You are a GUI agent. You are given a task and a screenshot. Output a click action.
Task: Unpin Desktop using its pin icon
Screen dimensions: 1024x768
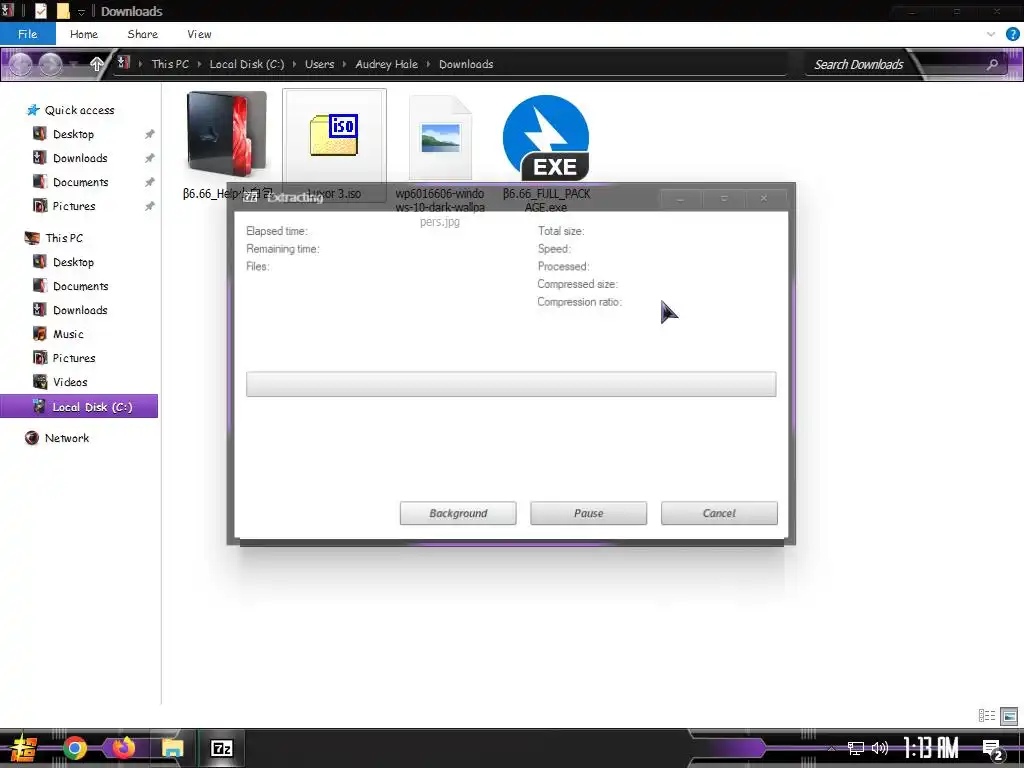click(x=150, y=134)
